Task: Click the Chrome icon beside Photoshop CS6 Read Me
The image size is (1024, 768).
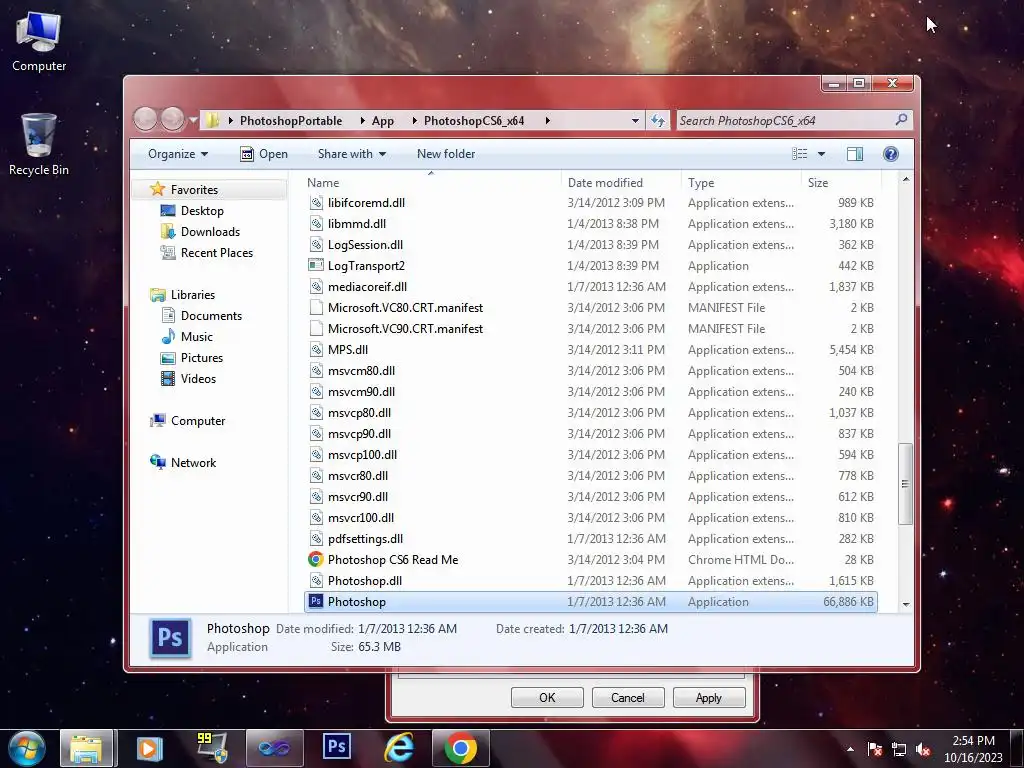Action: [x=316, y=560]
